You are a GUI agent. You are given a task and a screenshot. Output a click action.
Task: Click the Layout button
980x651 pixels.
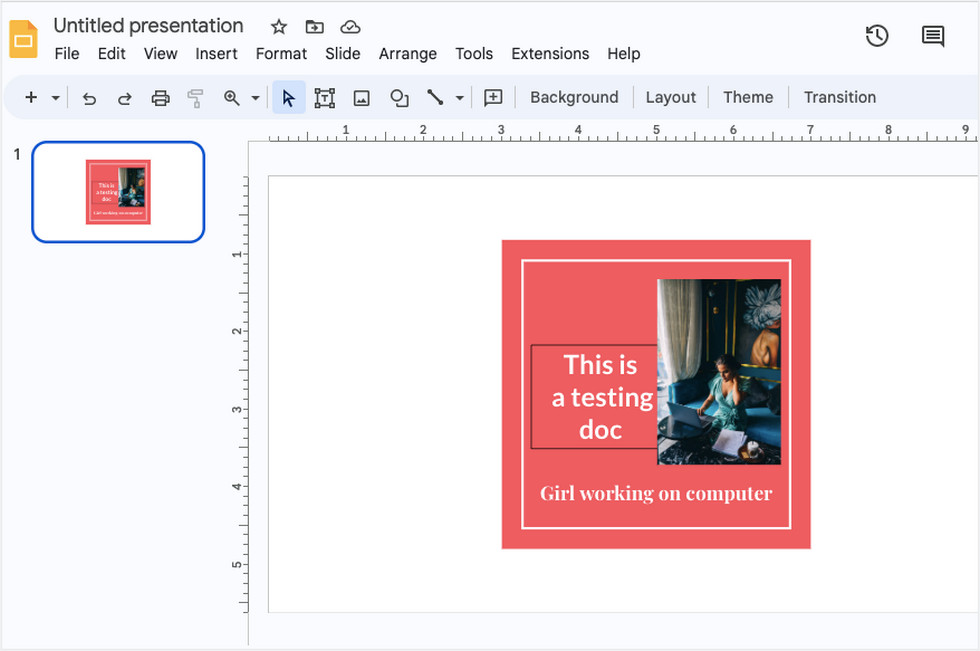click(x=671, y=97)
